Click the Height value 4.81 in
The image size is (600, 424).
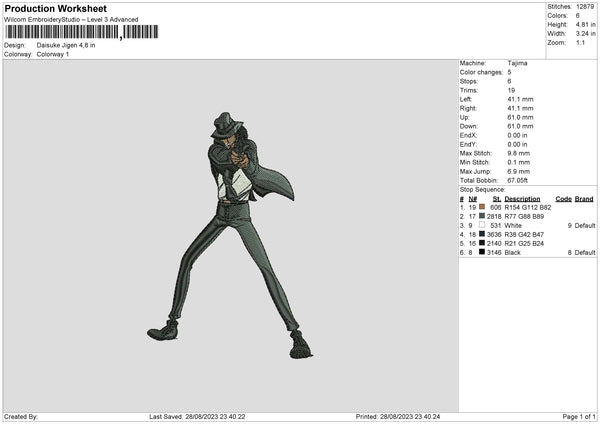(585, 24)
